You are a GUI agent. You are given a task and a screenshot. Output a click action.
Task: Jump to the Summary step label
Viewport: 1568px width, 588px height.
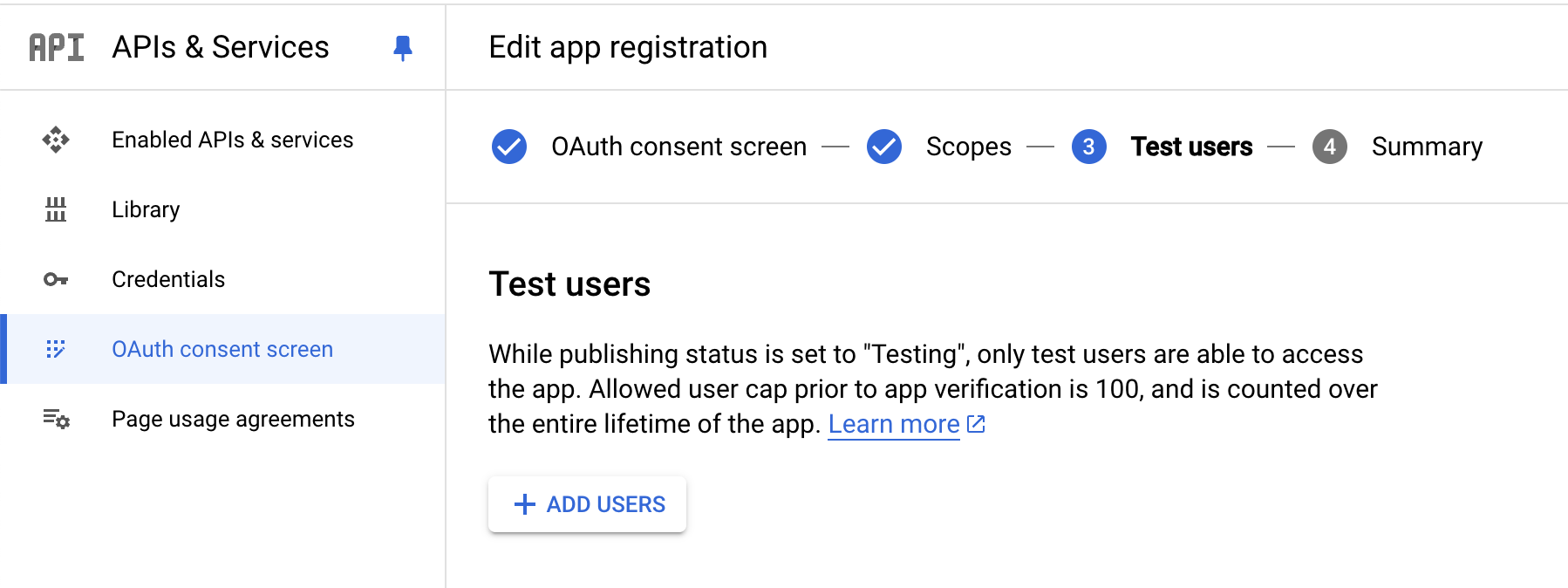1427,147
